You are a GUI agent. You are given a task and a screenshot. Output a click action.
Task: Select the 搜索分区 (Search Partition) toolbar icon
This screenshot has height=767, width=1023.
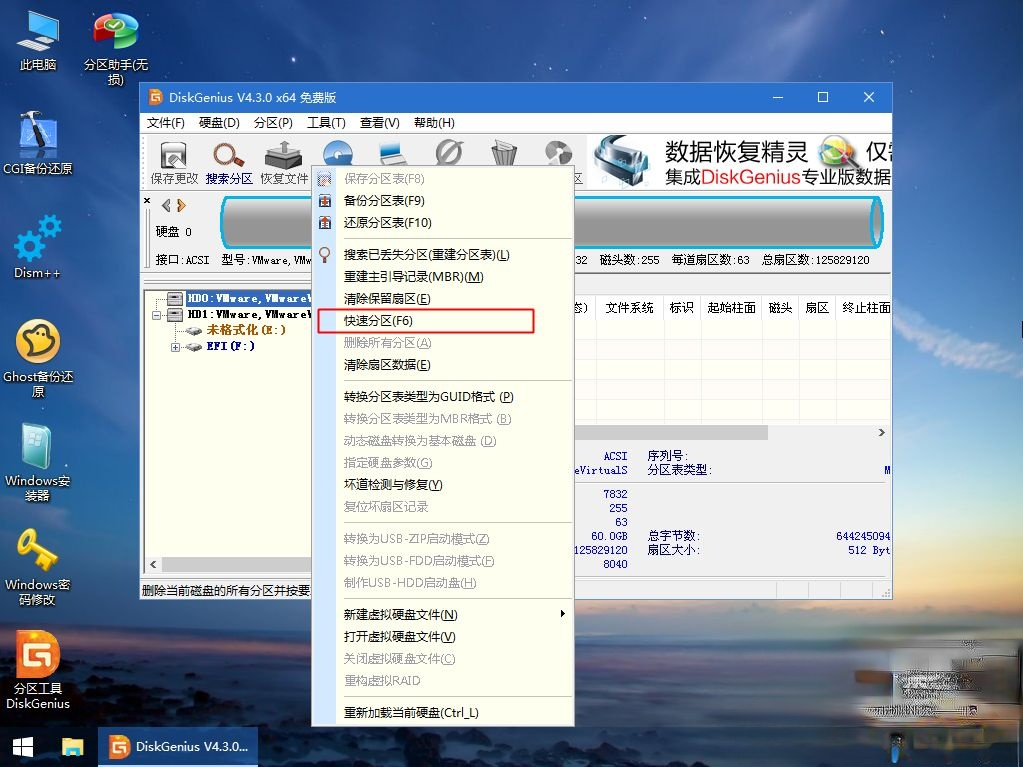228,162
